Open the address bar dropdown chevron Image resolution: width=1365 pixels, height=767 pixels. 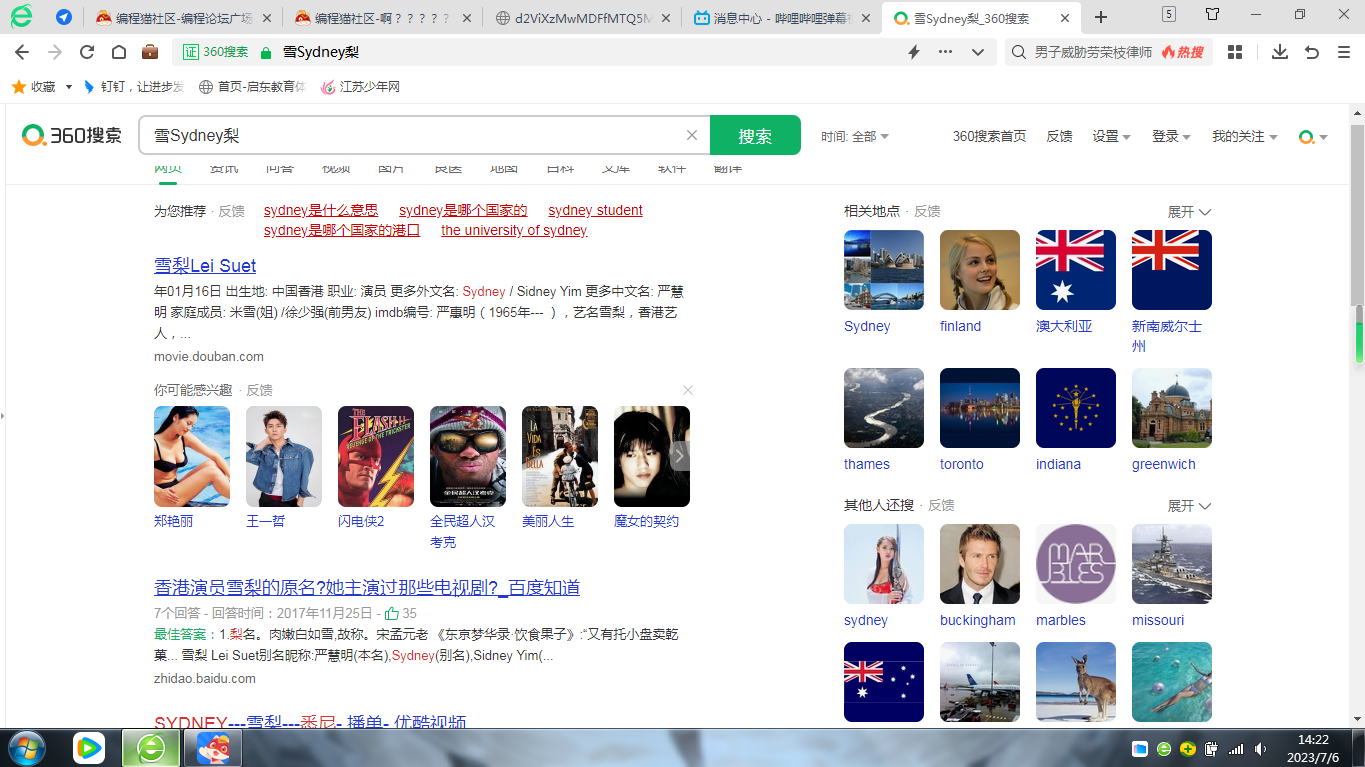click(978, 52)
